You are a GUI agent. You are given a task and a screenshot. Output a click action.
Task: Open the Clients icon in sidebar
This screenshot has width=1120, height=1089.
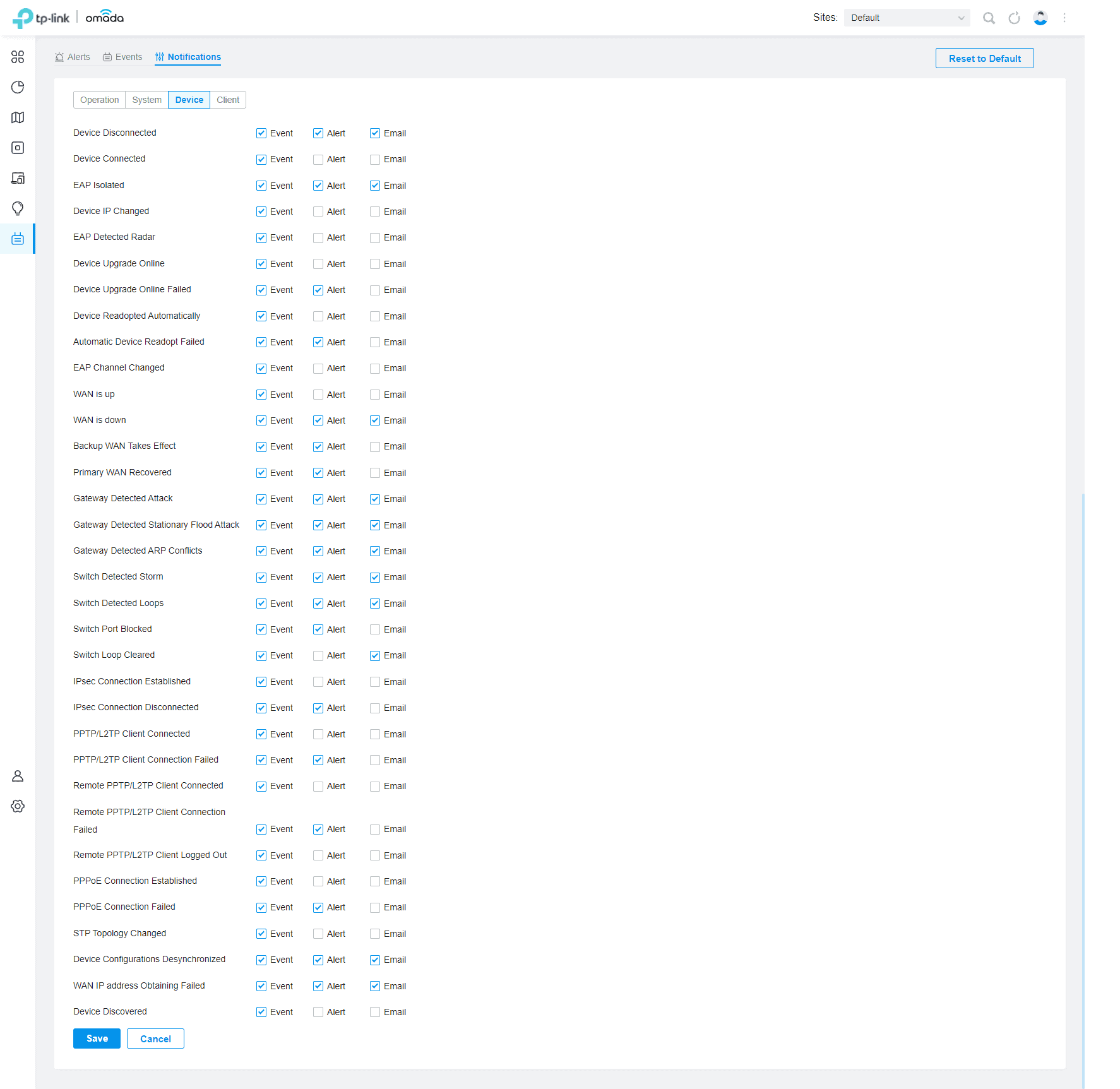(x=18, y=178)
